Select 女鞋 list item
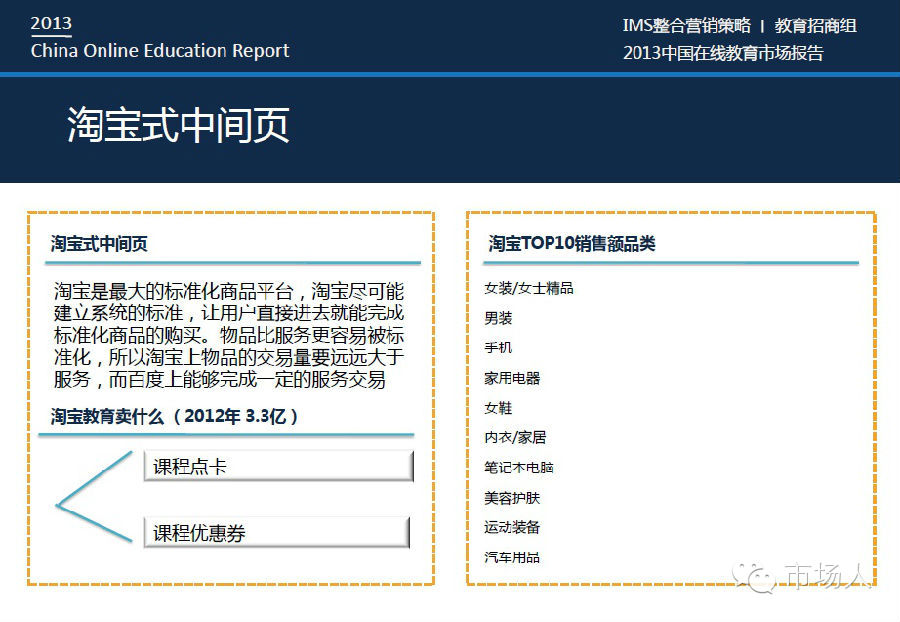900x622 pixels. click(498, 408)
